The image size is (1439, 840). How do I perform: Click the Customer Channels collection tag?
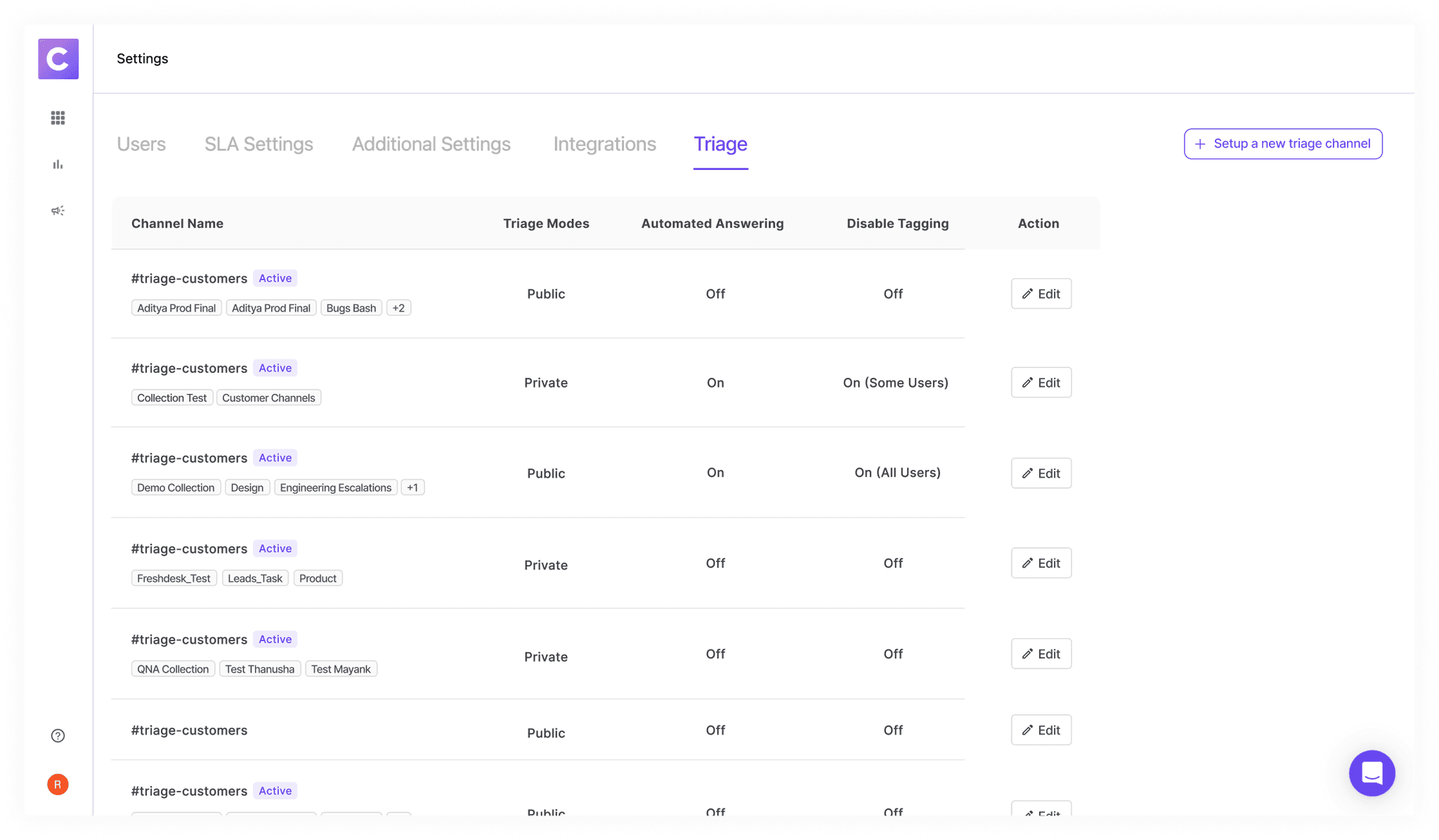268,398
